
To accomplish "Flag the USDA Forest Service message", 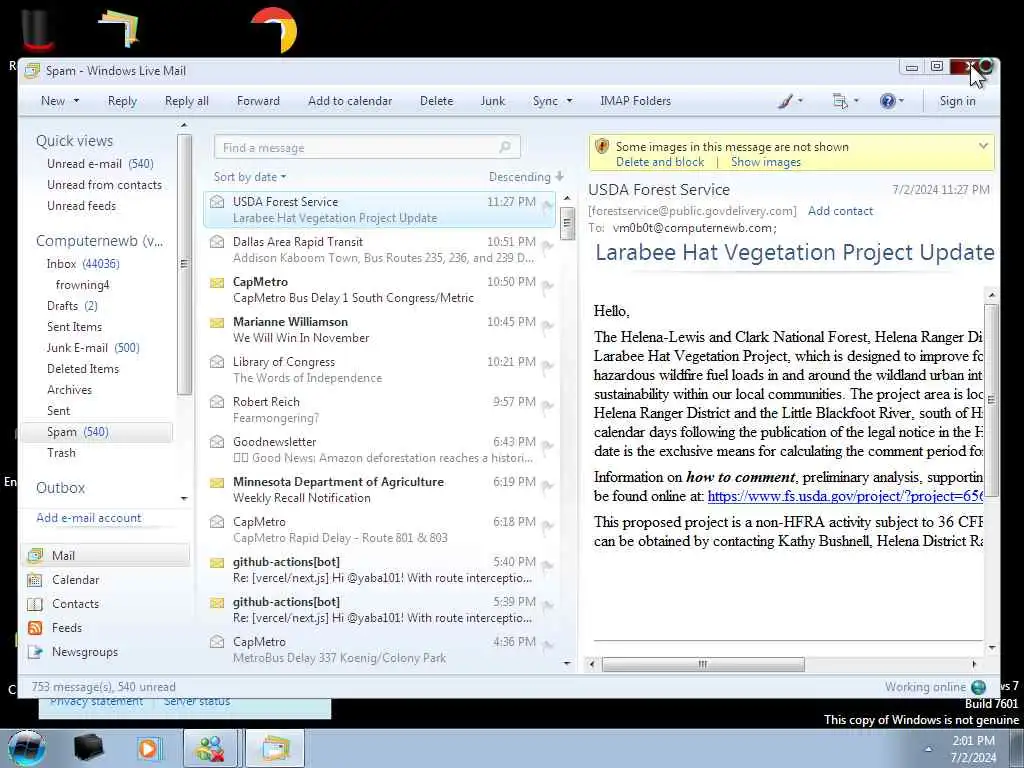I will click(547, 206).
